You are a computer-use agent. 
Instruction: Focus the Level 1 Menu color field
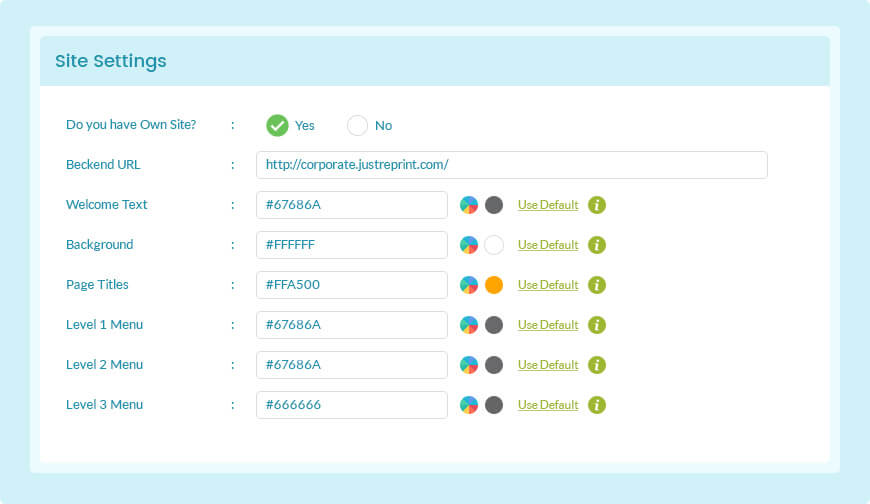click(x=352, y=325)
